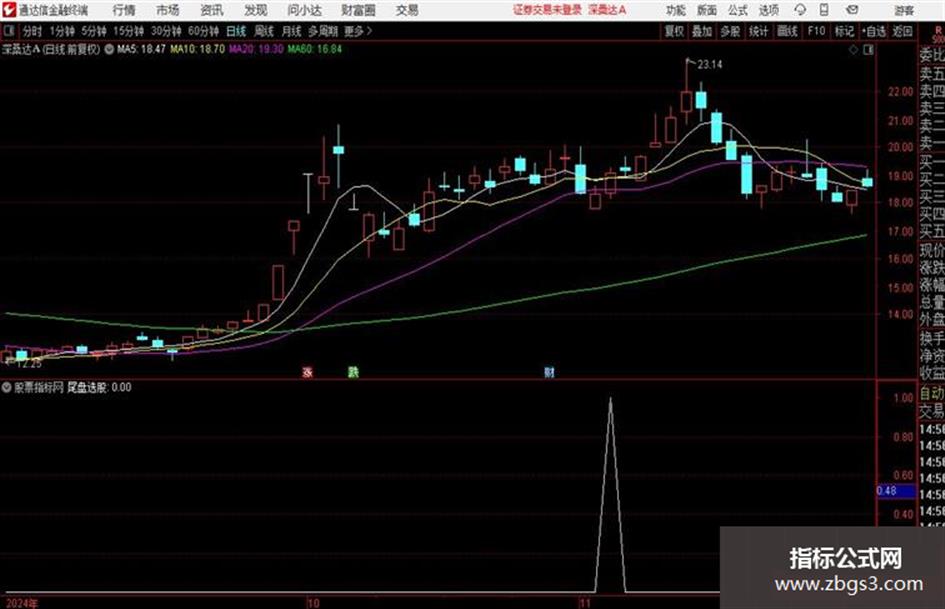Screen dimensions: 945x609
Task: Click the MA10: 18.70 value
Action: click(198, 49)
